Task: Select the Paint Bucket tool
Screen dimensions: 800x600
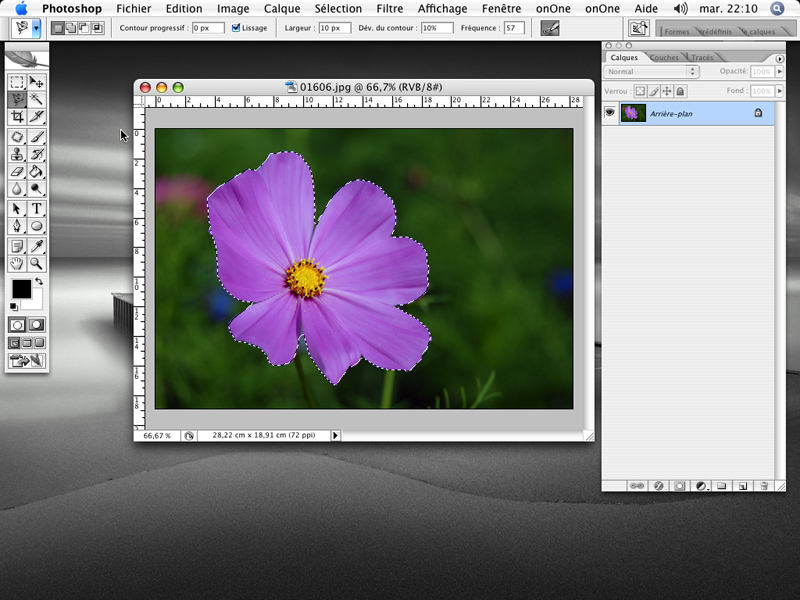Action: [x=36, y=172]
